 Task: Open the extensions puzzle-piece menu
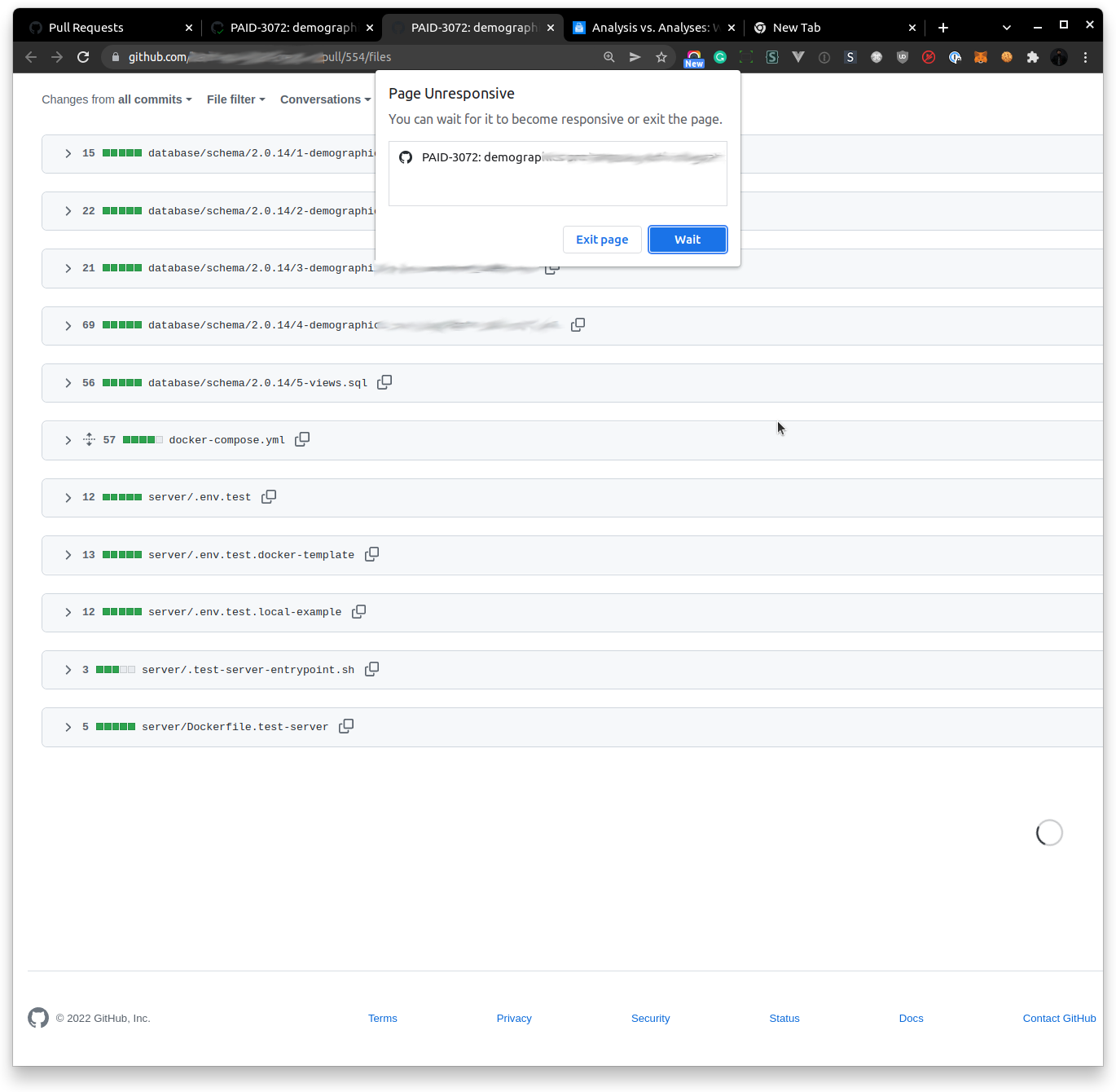1033,57
